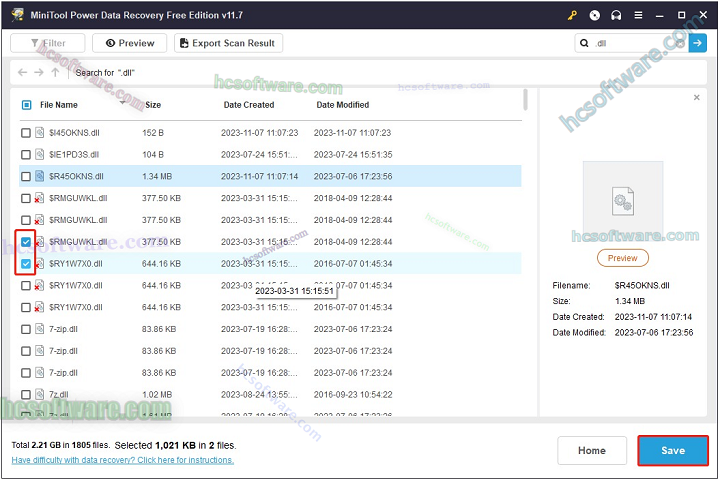The image size is (720, 480).
Task: Sort by the Date Modified column header
Action: (x=343, y=105)
